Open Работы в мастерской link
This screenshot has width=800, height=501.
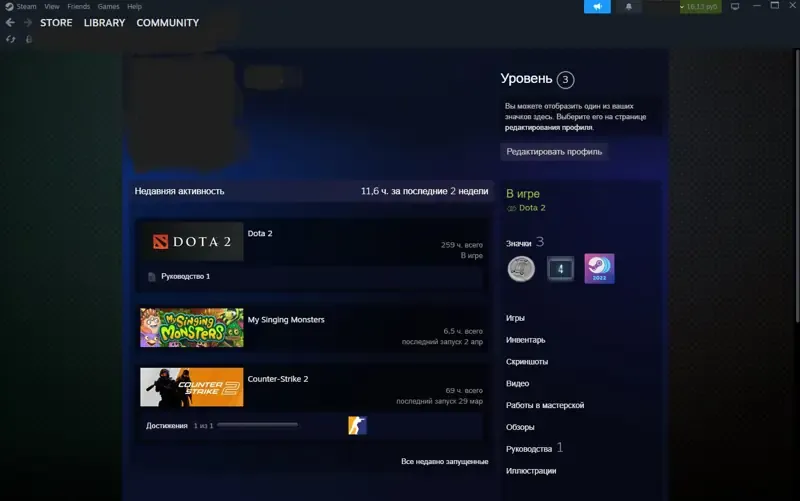545,405
